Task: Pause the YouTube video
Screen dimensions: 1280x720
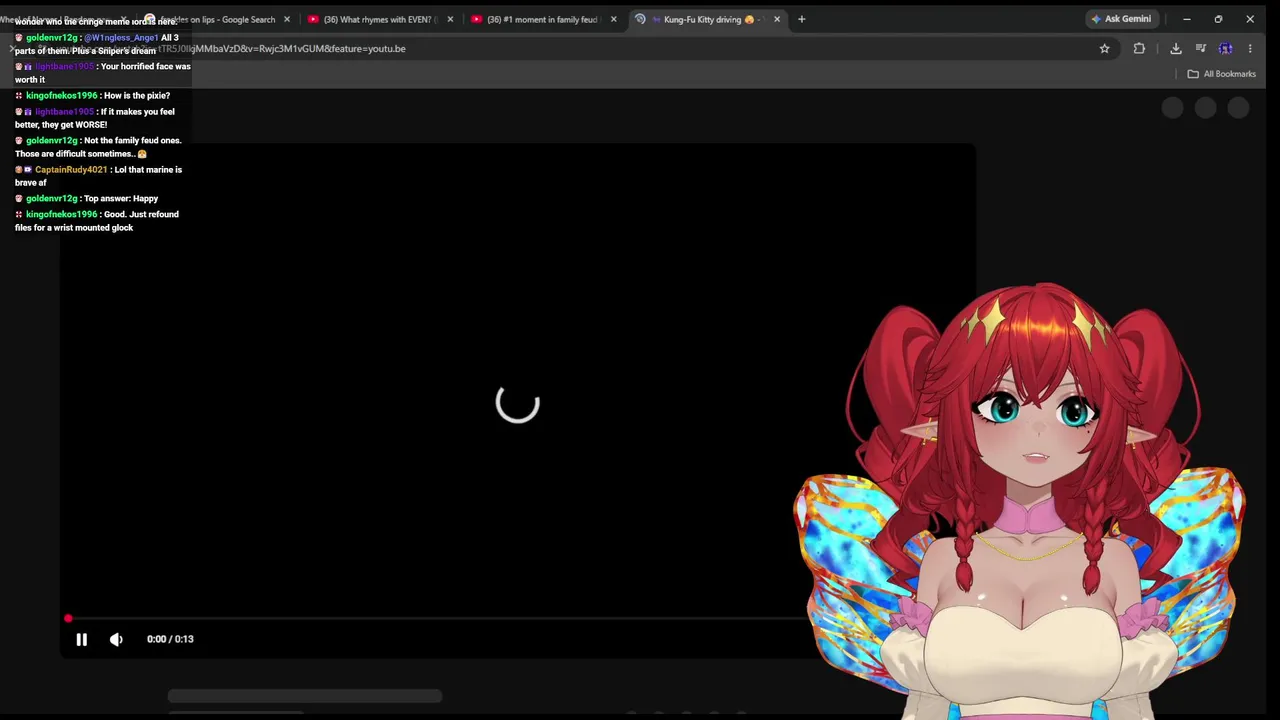Action: click(x=82, y=639)
